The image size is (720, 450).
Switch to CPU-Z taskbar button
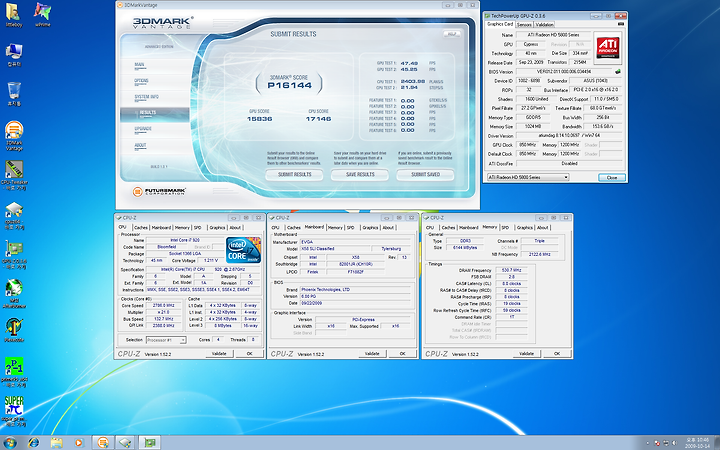point(125,443)
